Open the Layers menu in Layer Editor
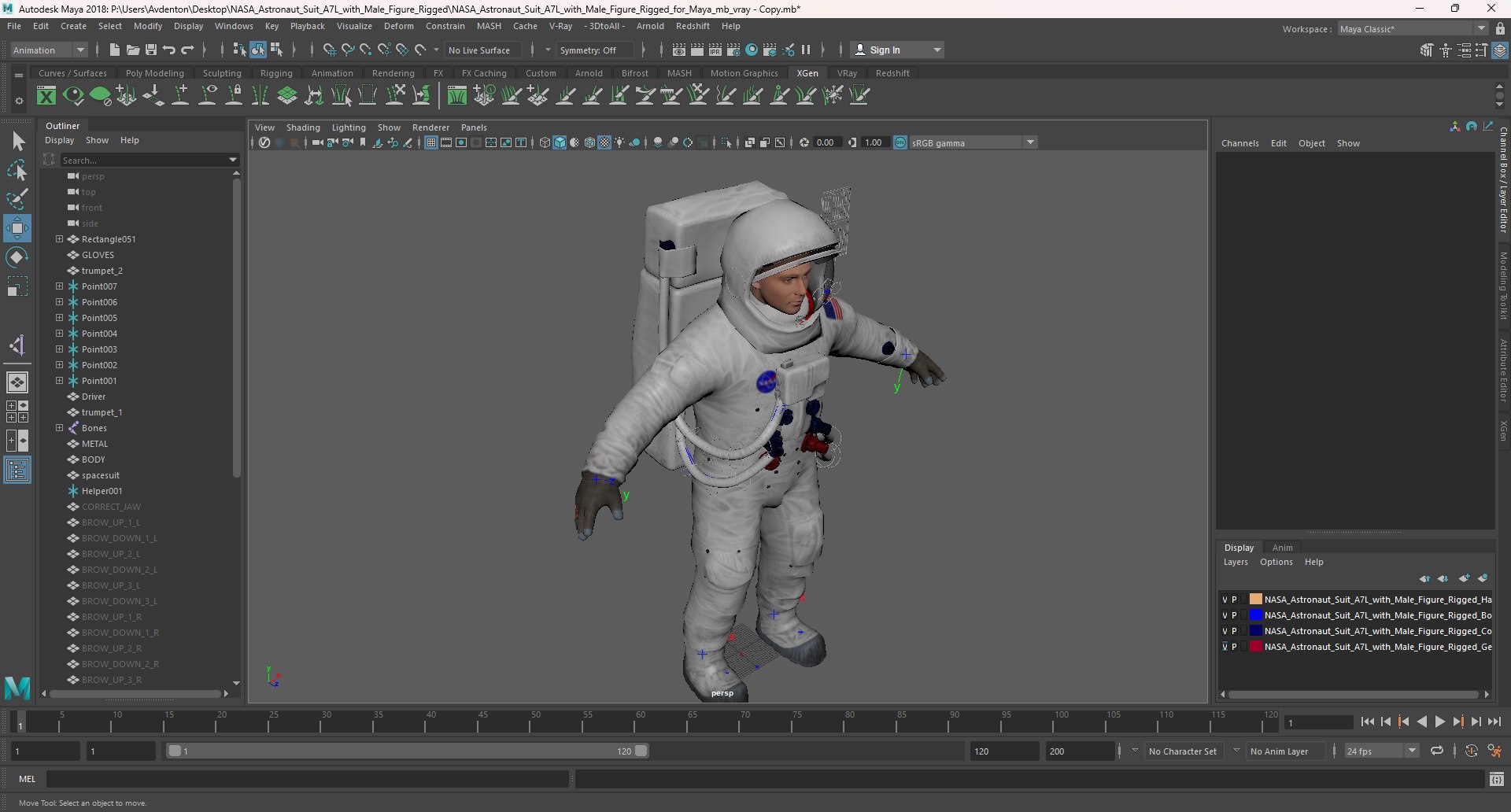 pyautogui.click(x=1236, y=562)
